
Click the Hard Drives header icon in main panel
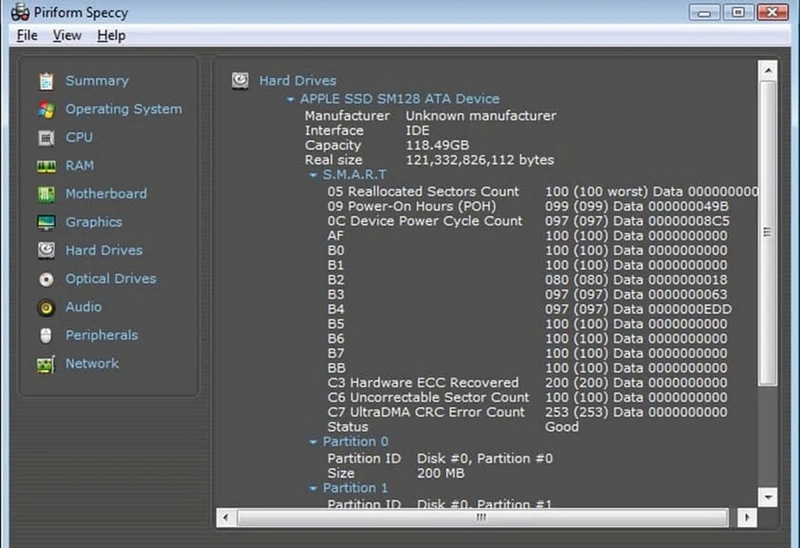240,80
